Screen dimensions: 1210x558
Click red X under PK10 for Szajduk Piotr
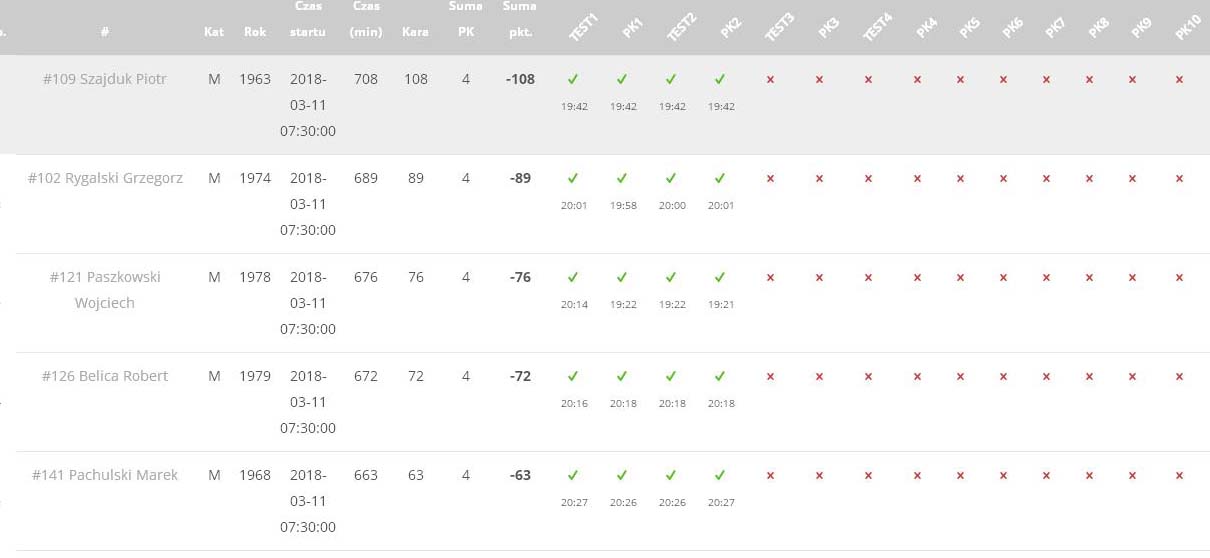pos(1180,80)
